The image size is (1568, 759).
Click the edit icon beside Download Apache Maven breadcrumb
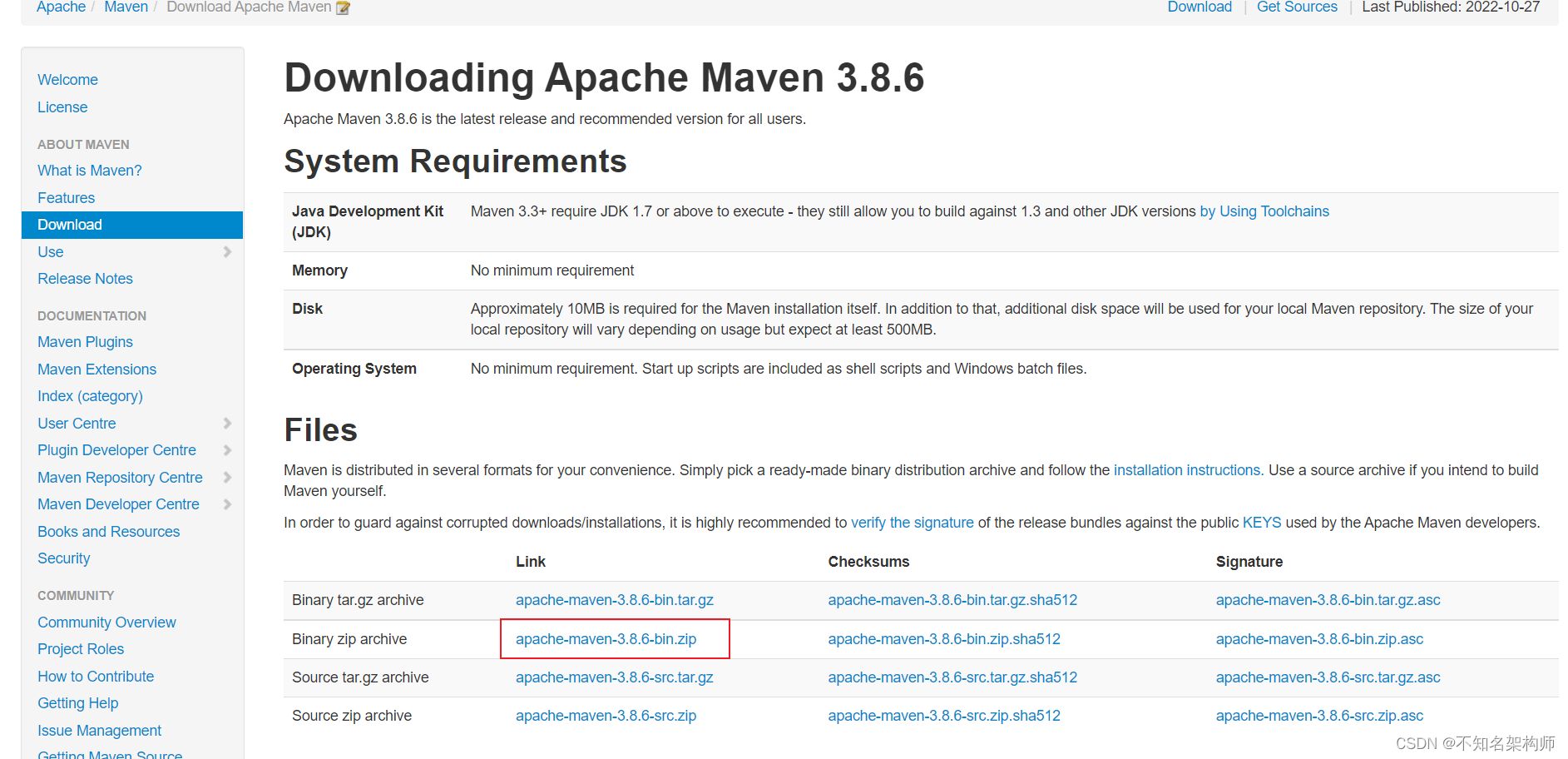click(x=343, y=7)
